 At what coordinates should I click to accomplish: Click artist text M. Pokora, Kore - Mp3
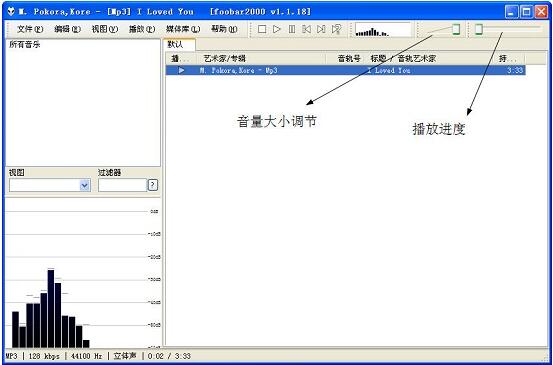click(x=238, y=70)
